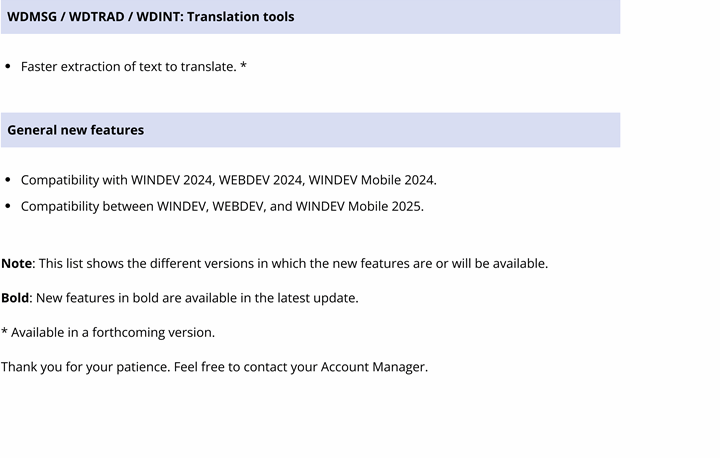Click the words Account Manager
Viewport: 720px width, 458px height.
pyautogui.click(x=373, y=367)
